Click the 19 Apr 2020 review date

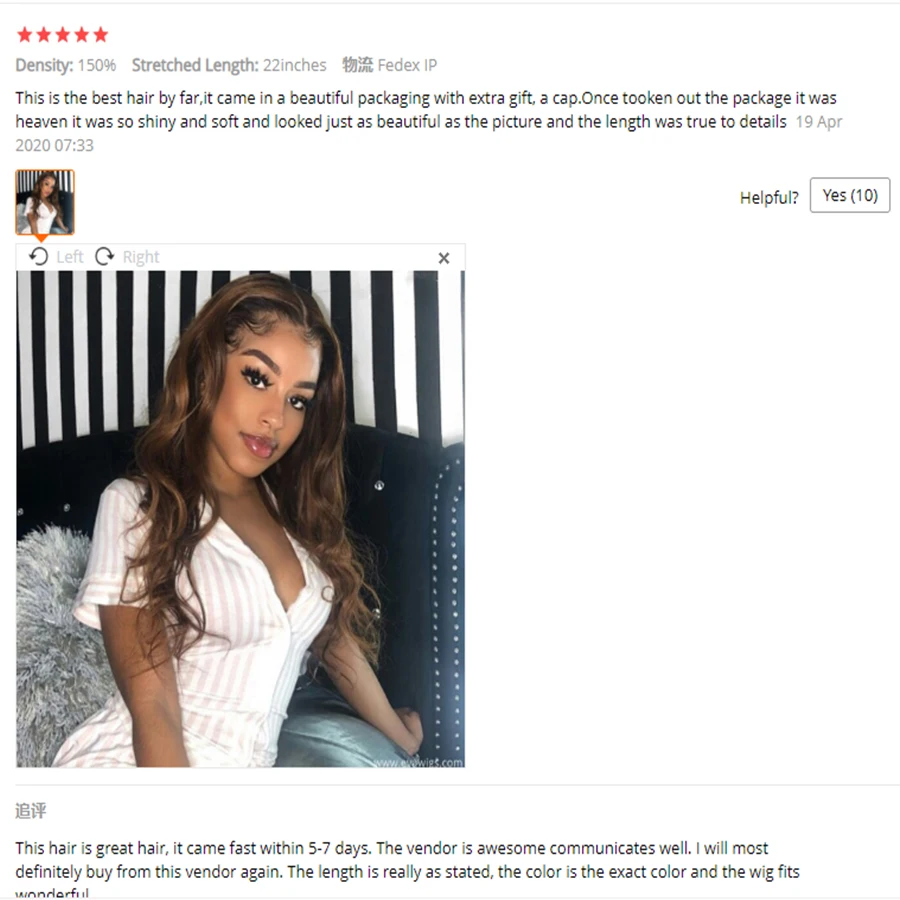point(428,133)
